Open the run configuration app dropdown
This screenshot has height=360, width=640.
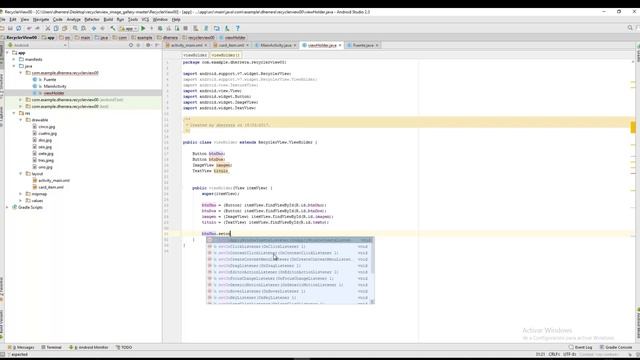(x=128, y=28)
